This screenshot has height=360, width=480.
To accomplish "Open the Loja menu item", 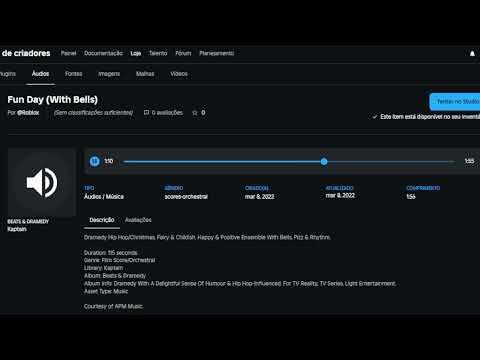I will pos(136,53).
